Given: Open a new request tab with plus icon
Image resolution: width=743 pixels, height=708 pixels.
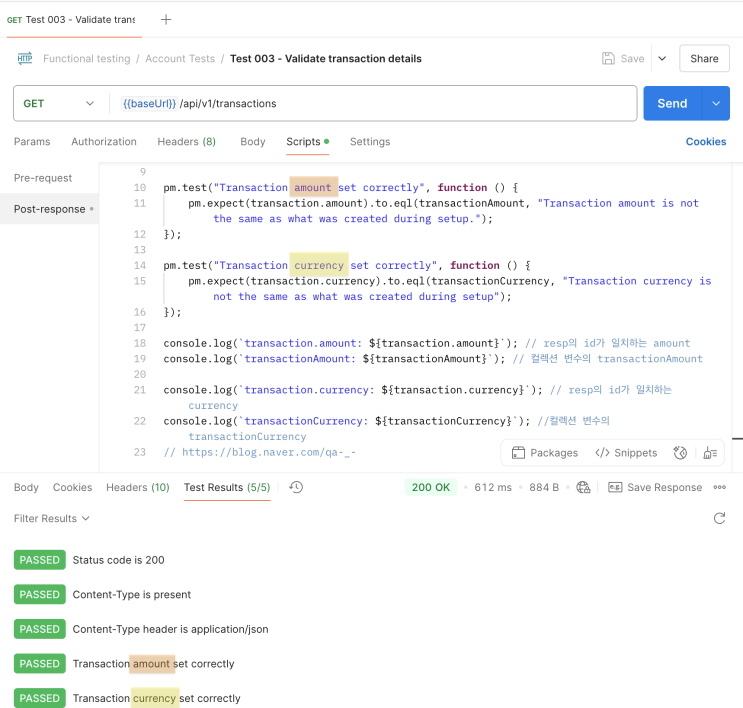Looking at the screenshot, I should [x=166, y=19].
